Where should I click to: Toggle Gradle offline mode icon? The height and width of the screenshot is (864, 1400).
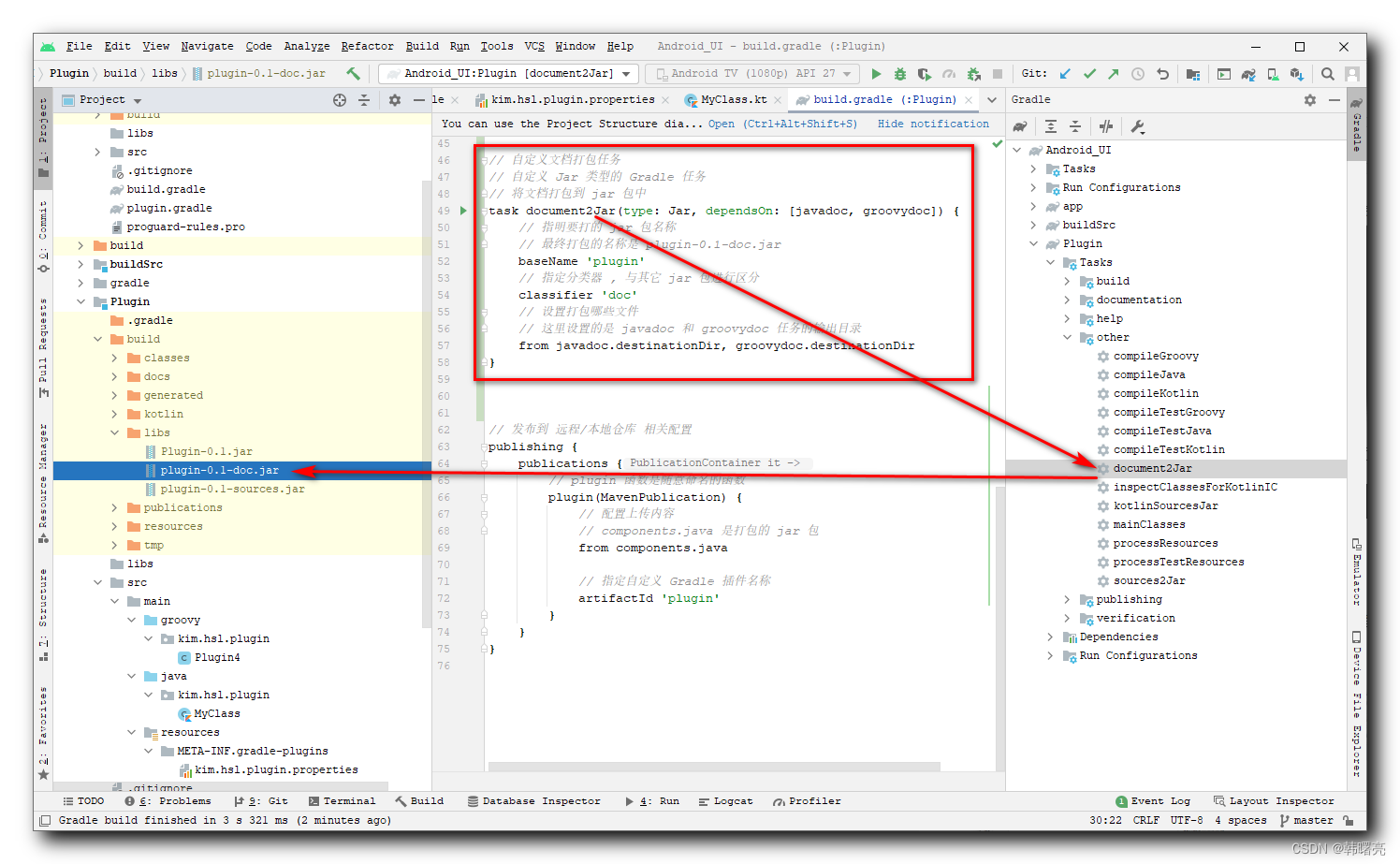tap(1106, 126)
